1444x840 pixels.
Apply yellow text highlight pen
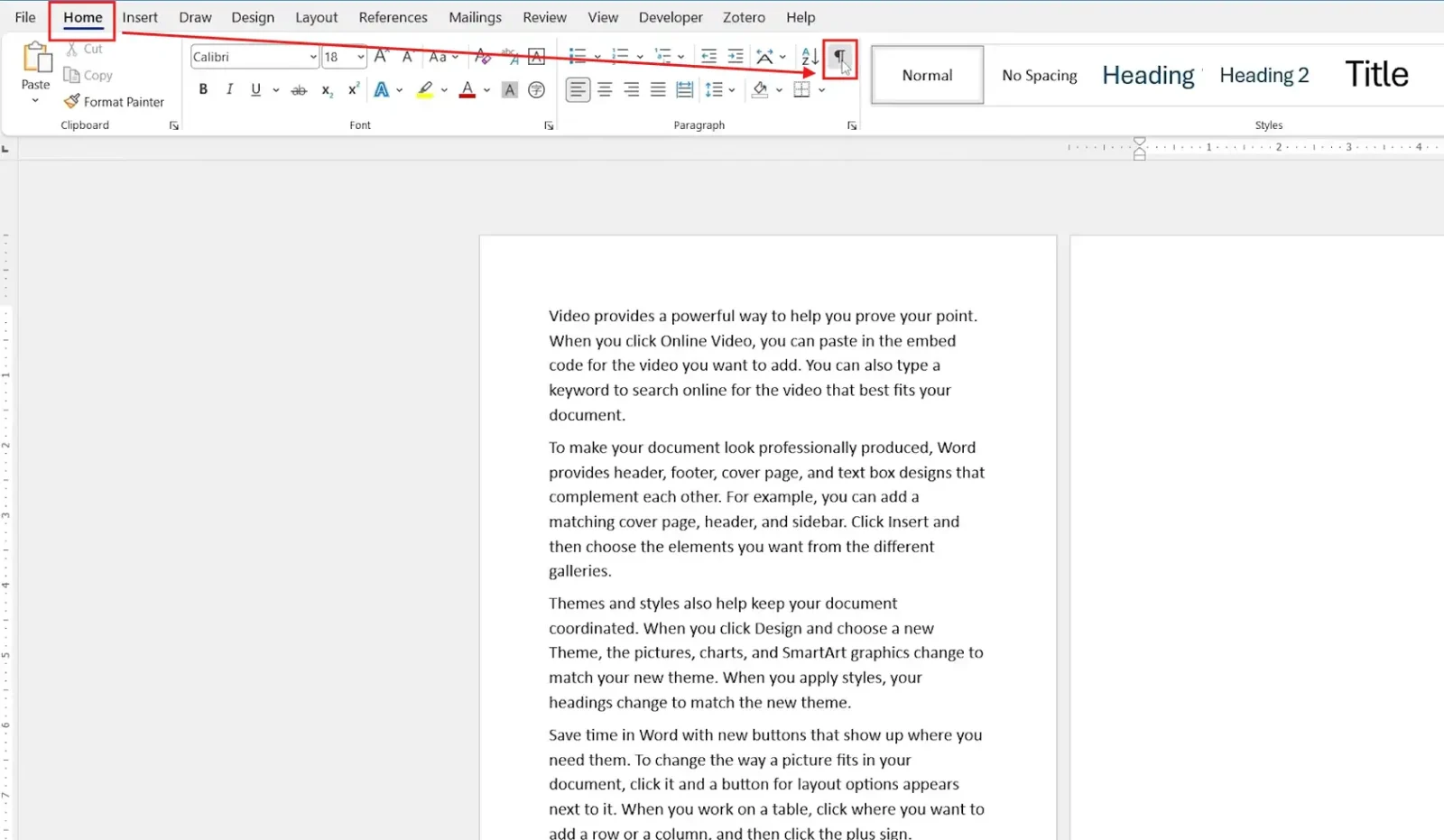(x=425, y=90)
